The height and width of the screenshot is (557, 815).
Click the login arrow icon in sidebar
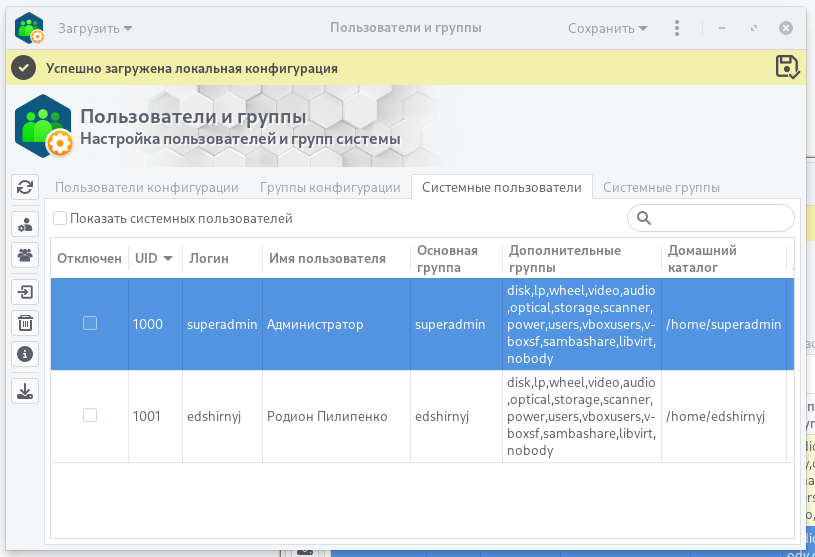click(x=25, y=292)
